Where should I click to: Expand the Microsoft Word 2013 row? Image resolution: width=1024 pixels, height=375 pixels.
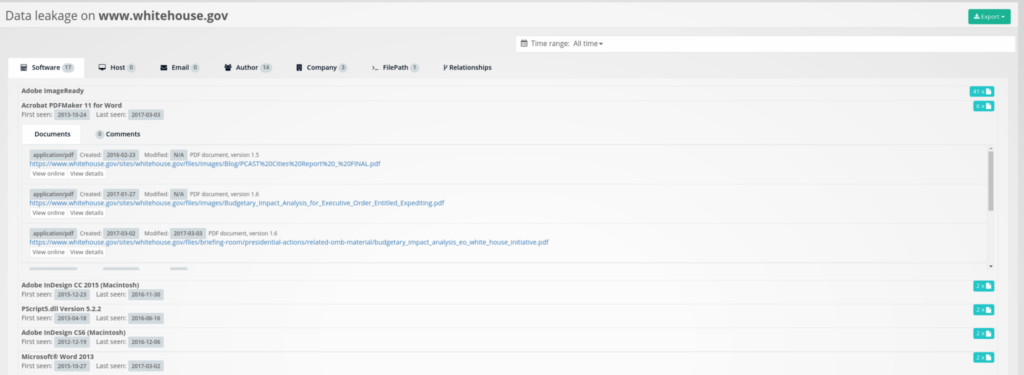57,356
